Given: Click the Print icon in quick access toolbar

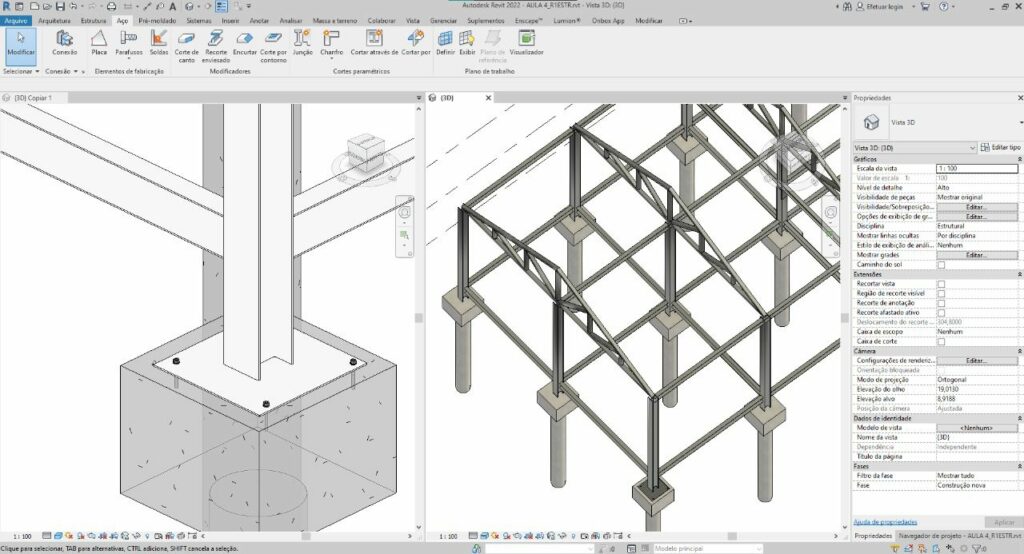Looking at the screenshot, I should pos(111,6).
